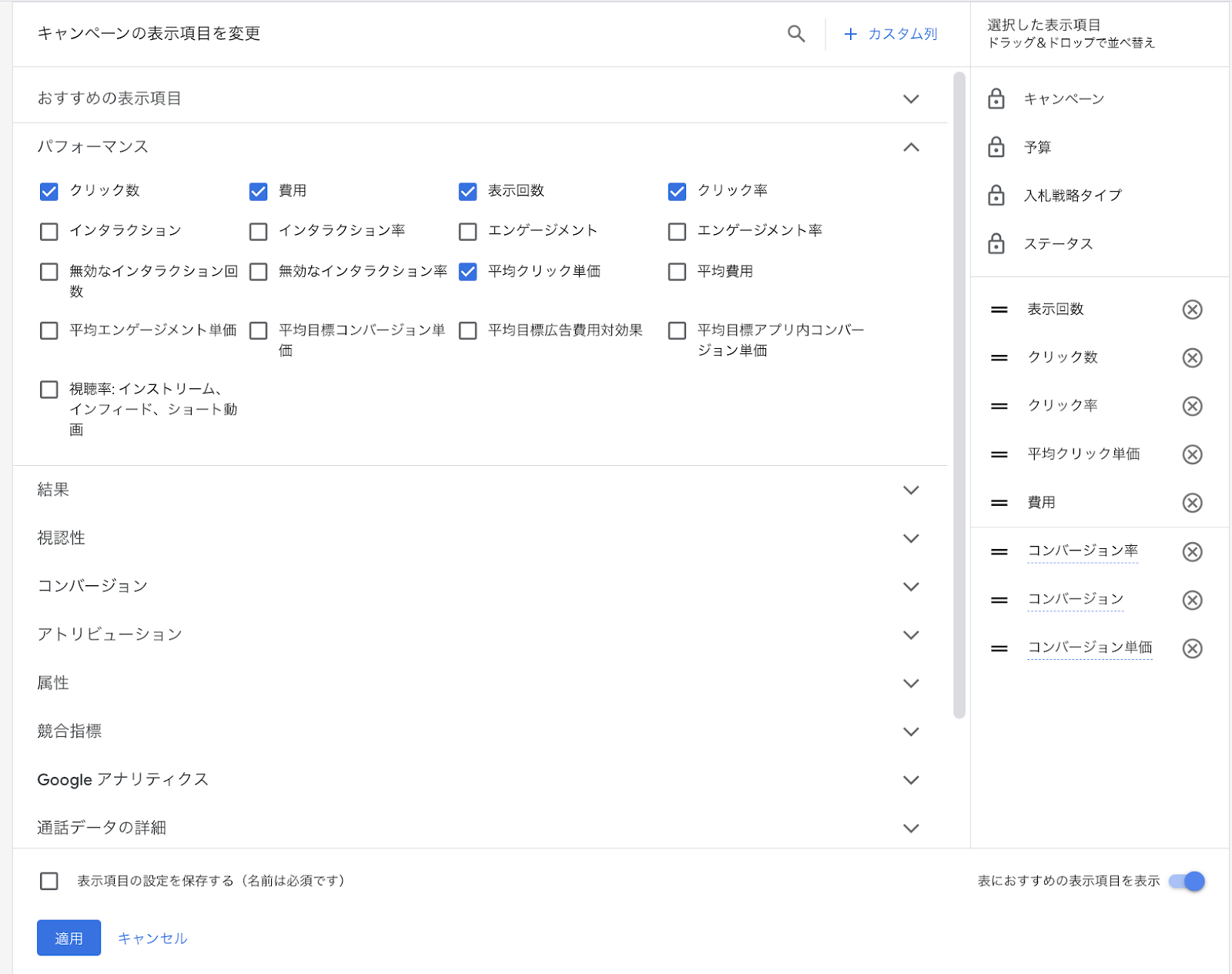Check the エンゲージメント checkbox
This screenshot has width=1232, height=974.
[467, 231]
